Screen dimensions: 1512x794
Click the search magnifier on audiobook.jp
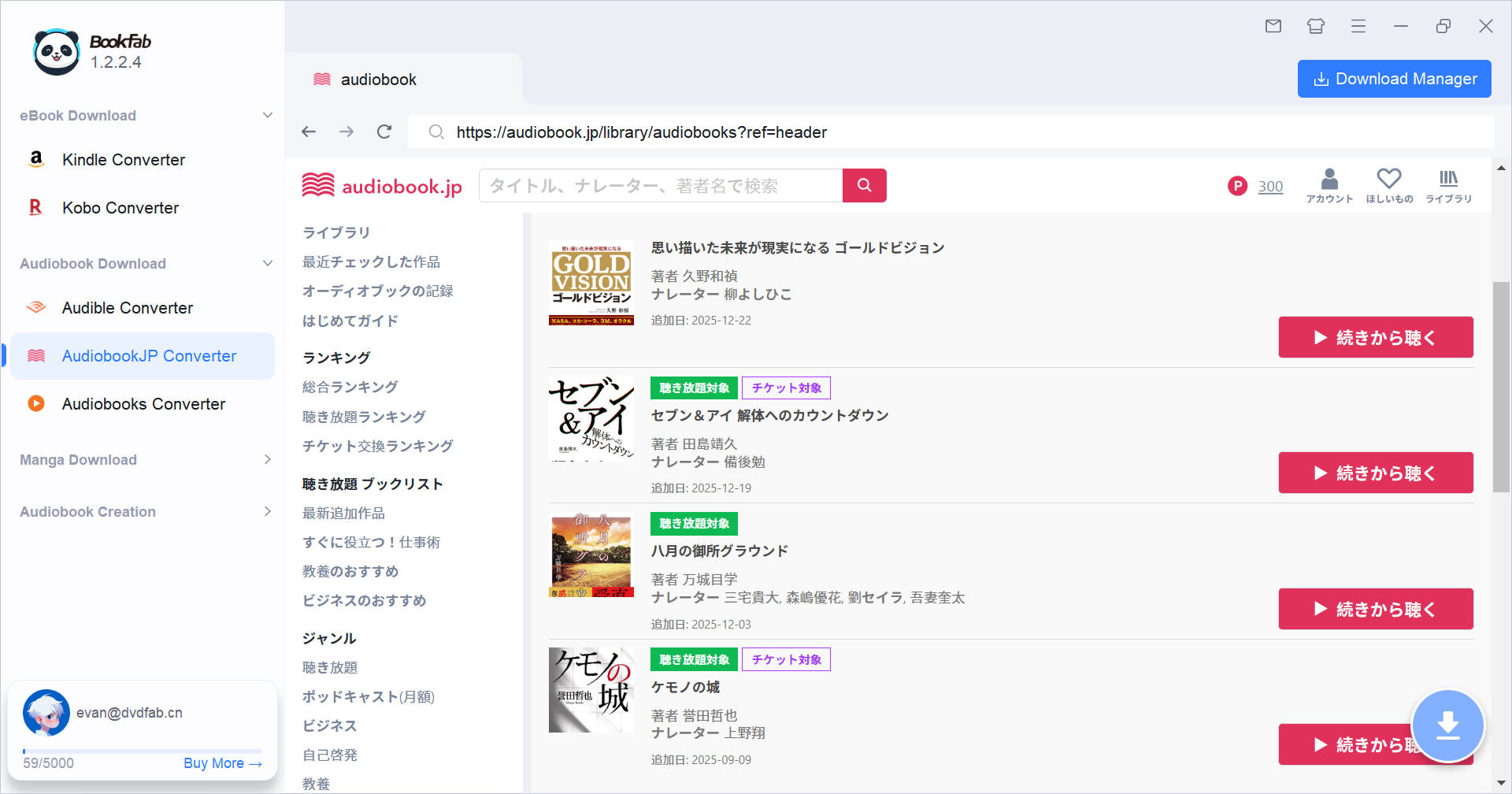tap(864, 185)
